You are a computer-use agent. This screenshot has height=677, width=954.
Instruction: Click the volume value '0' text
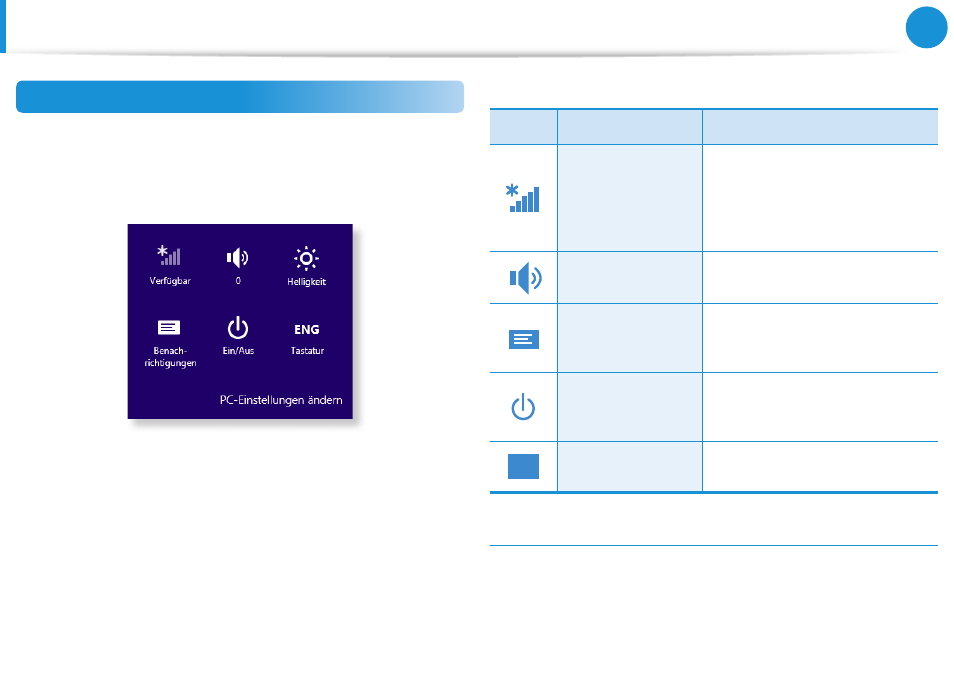click(238, 281)
